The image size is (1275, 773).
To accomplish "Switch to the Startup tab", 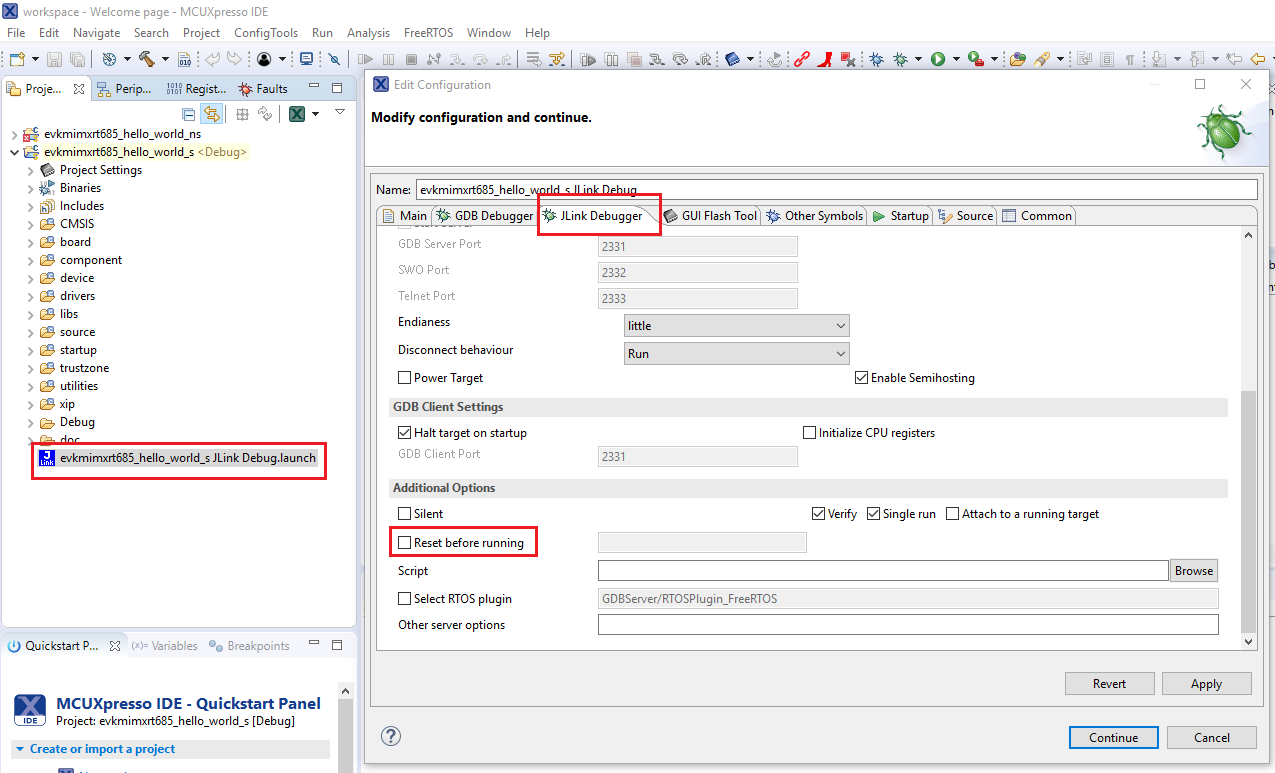I will tap(900, 216).
